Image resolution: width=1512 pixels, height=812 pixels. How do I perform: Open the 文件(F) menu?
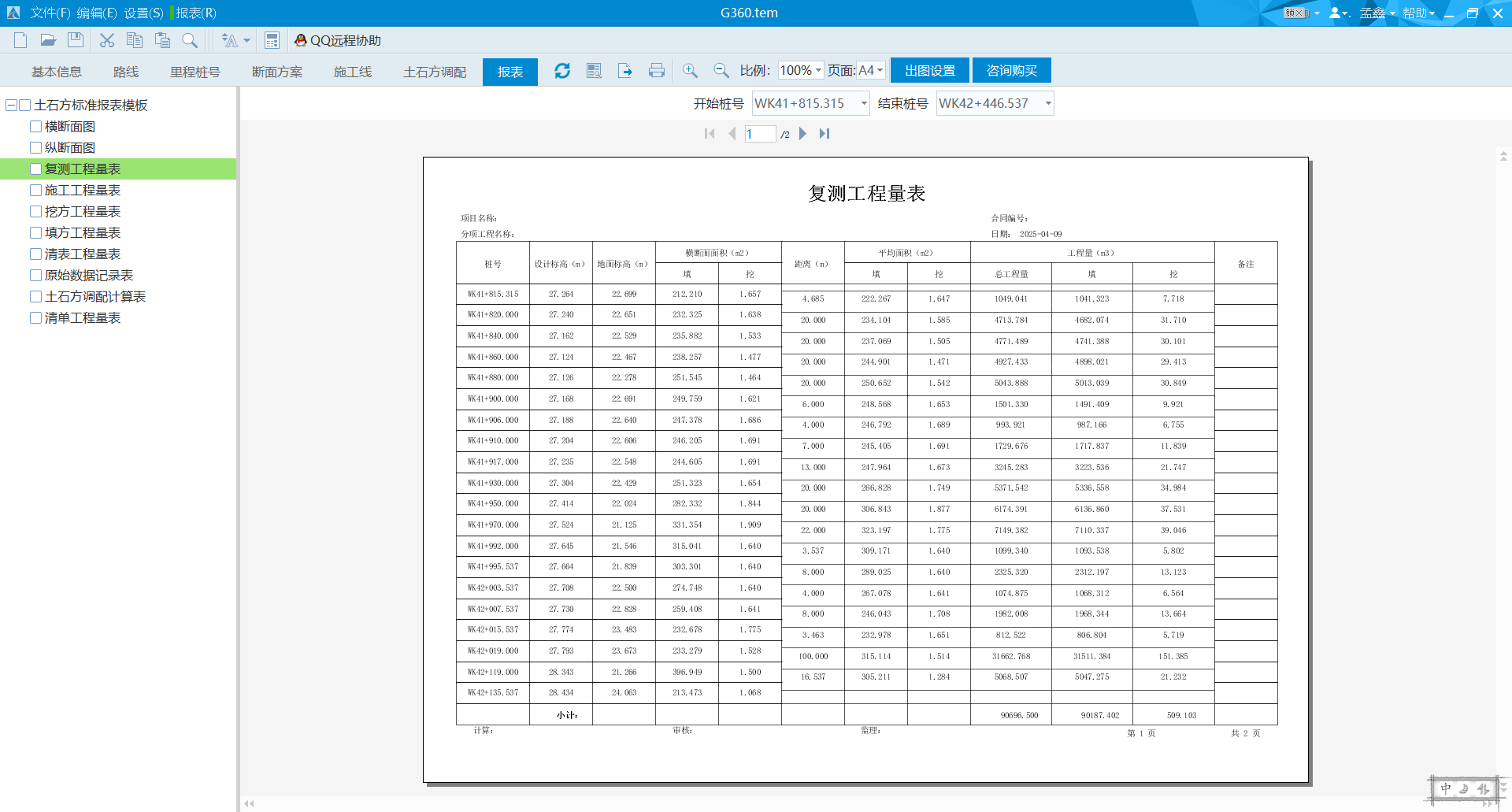pyautogui.click(x=50, y=13)
